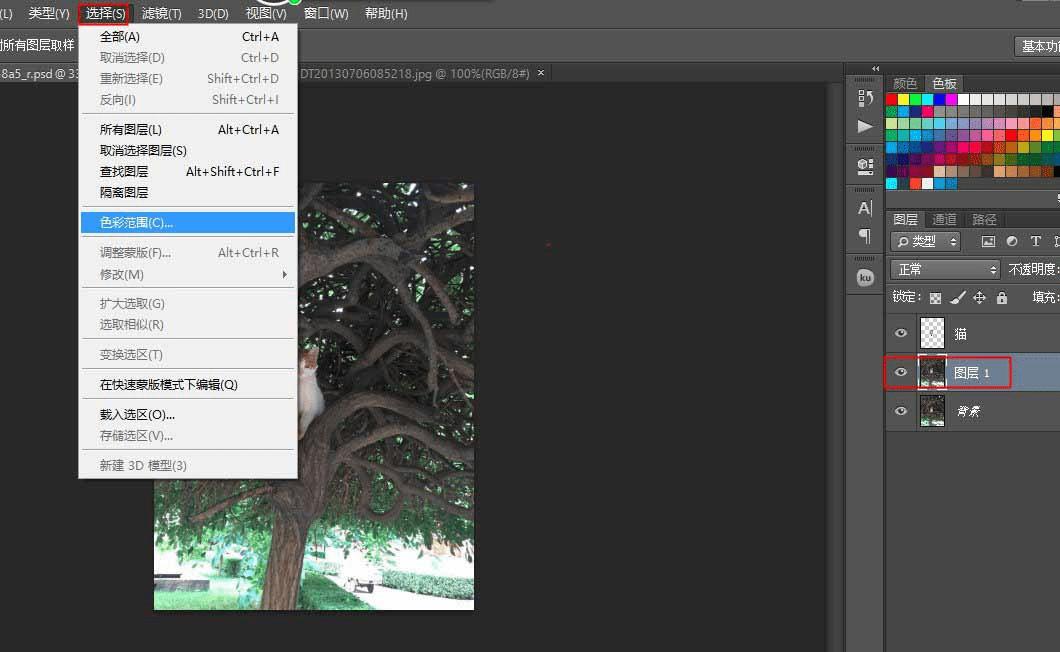Pick the yellow swatch in top row

click(904, 99)
